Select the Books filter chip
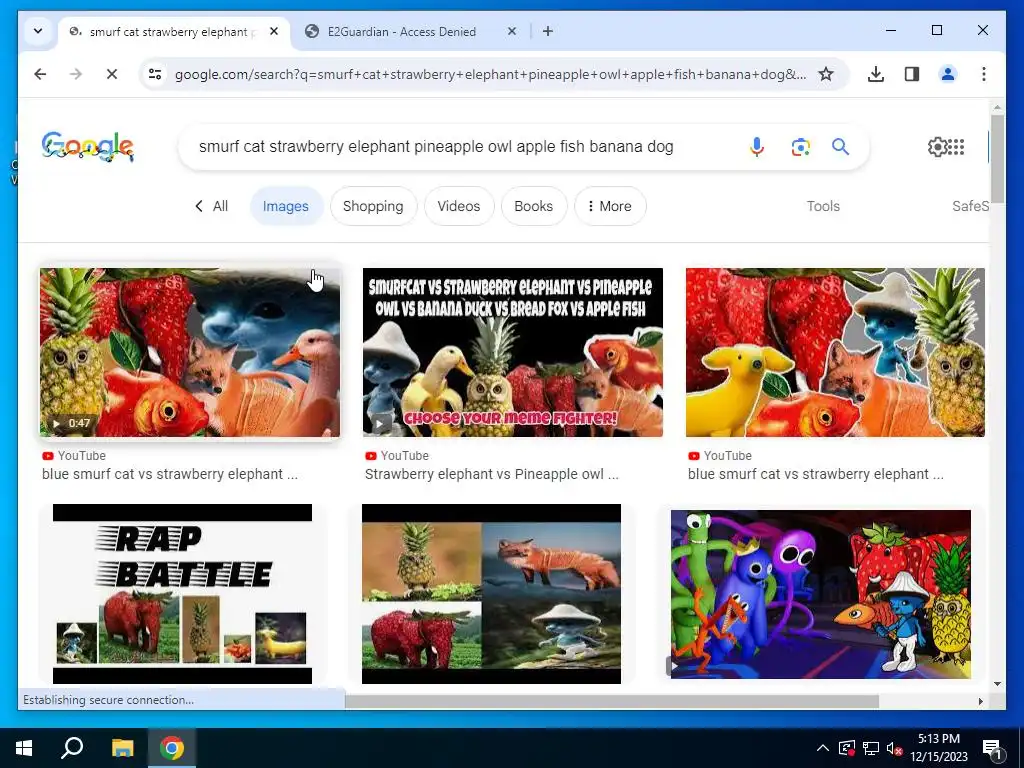This screenshot has height=768, width=1024. [x=534, y=206]
